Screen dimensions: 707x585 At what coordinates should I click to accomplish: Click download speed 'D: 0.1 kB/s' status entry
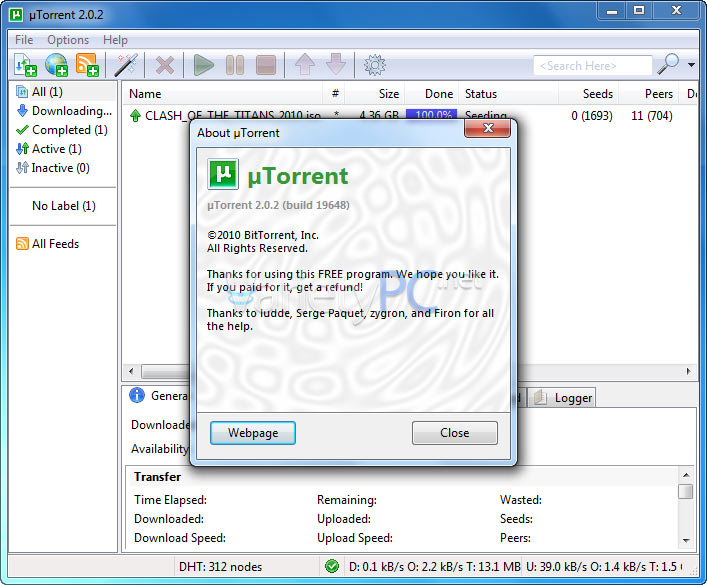click(x=434, y=567)
